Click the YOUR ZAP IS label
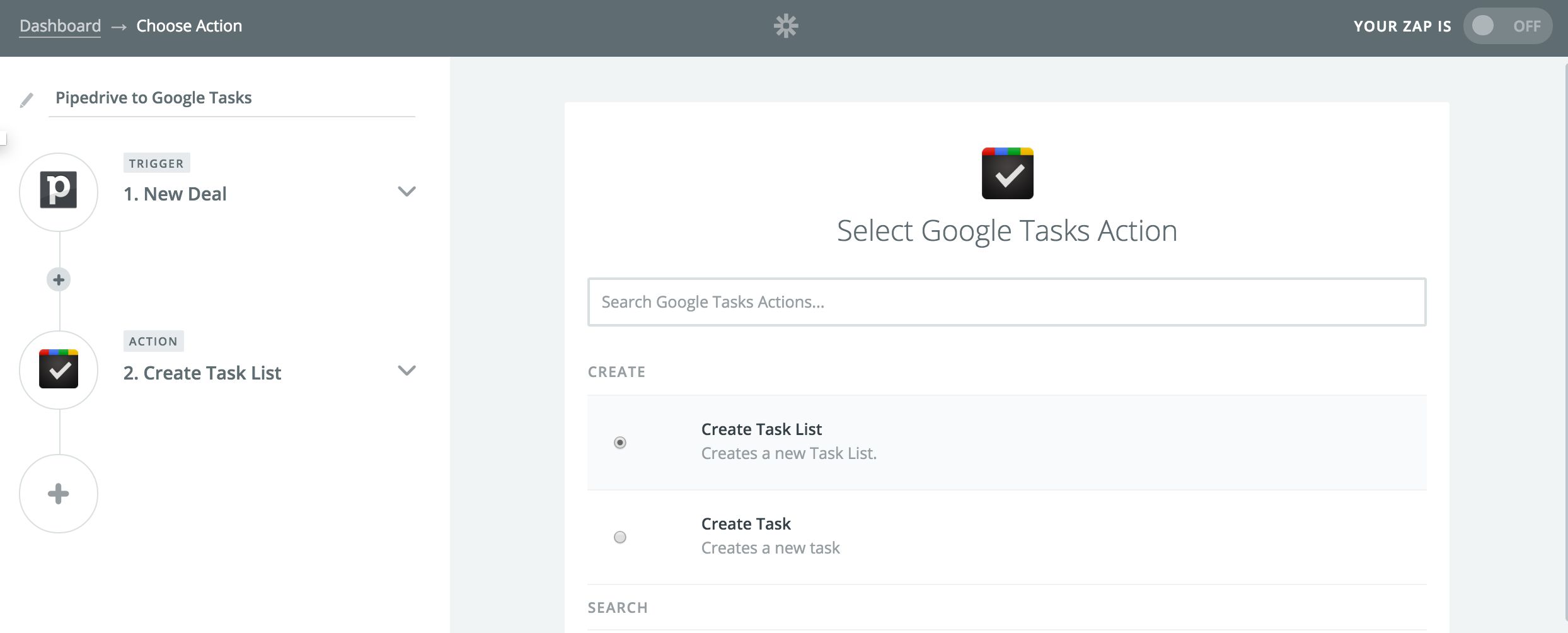 coord(1402,26)
